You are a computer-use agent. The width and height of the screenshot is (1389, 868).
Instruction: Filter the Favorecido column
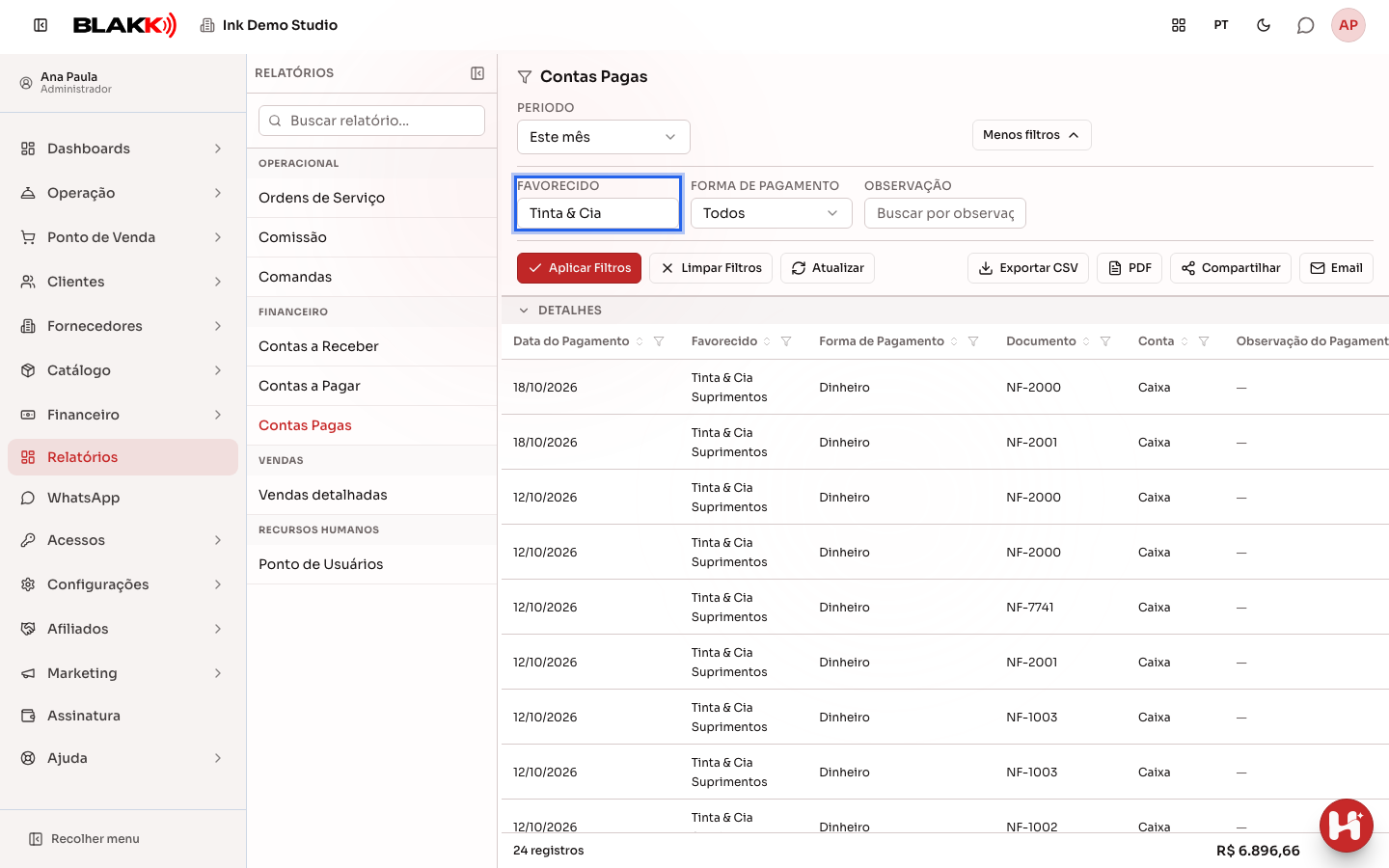(x=786, y=341)
